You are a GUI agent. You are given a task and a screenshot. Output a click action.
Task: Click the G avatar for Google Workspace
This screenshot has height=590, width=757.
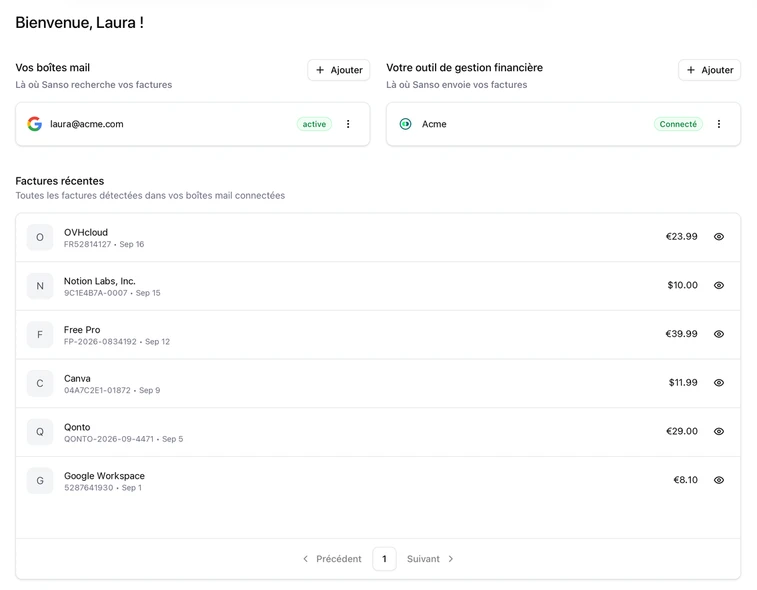tap(40, 481)
